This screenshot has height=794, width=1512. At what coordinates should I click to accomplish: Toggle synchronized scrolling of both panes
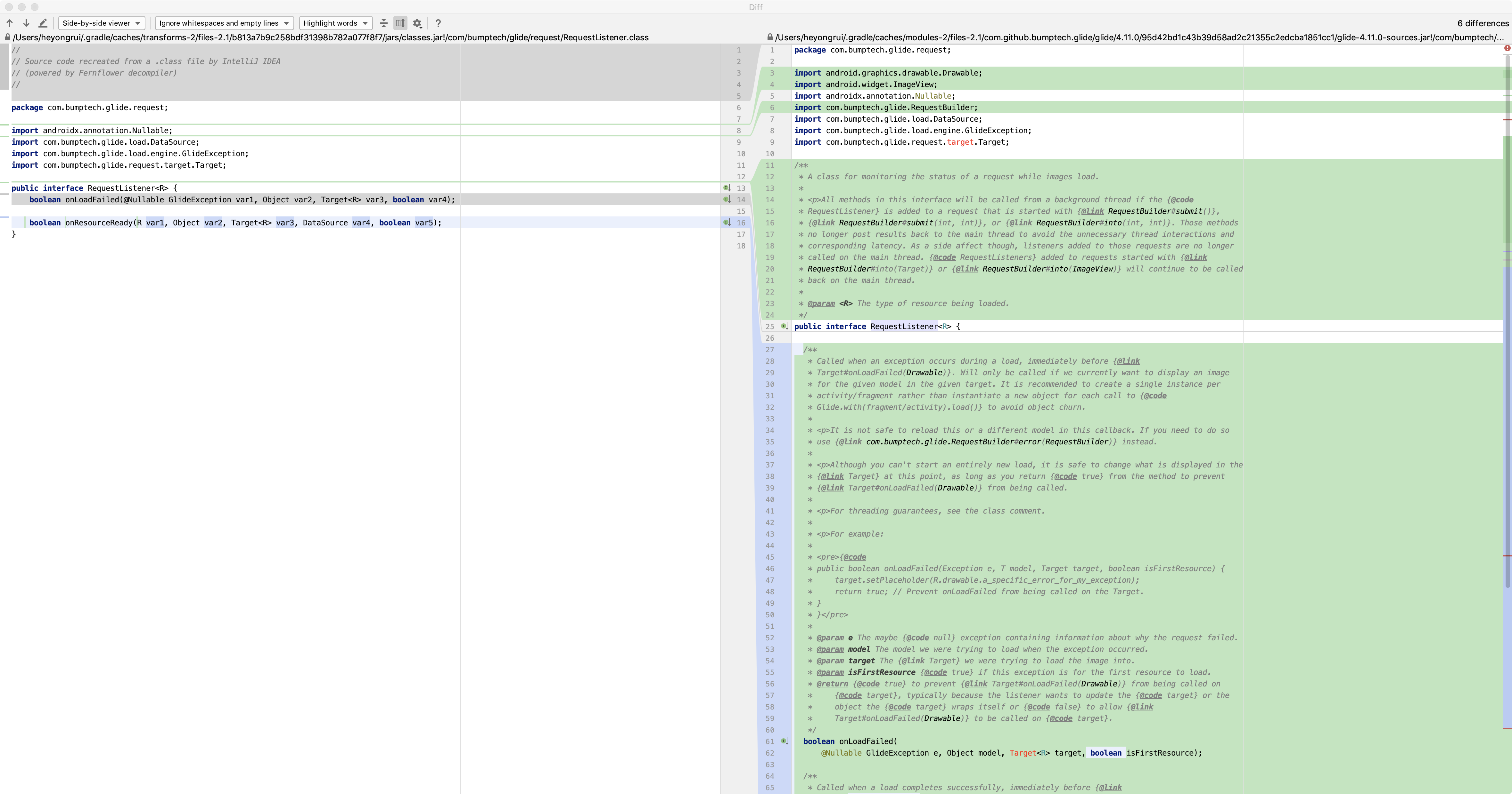[400, 23]
